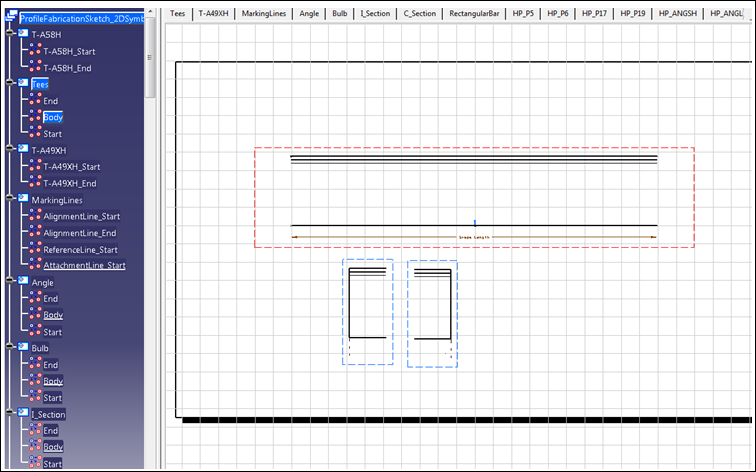The height and width of the screenshot is (472, 756).
Task: Click the ProfileFabricationSketch root drawing icon
Action: point(12,18)
